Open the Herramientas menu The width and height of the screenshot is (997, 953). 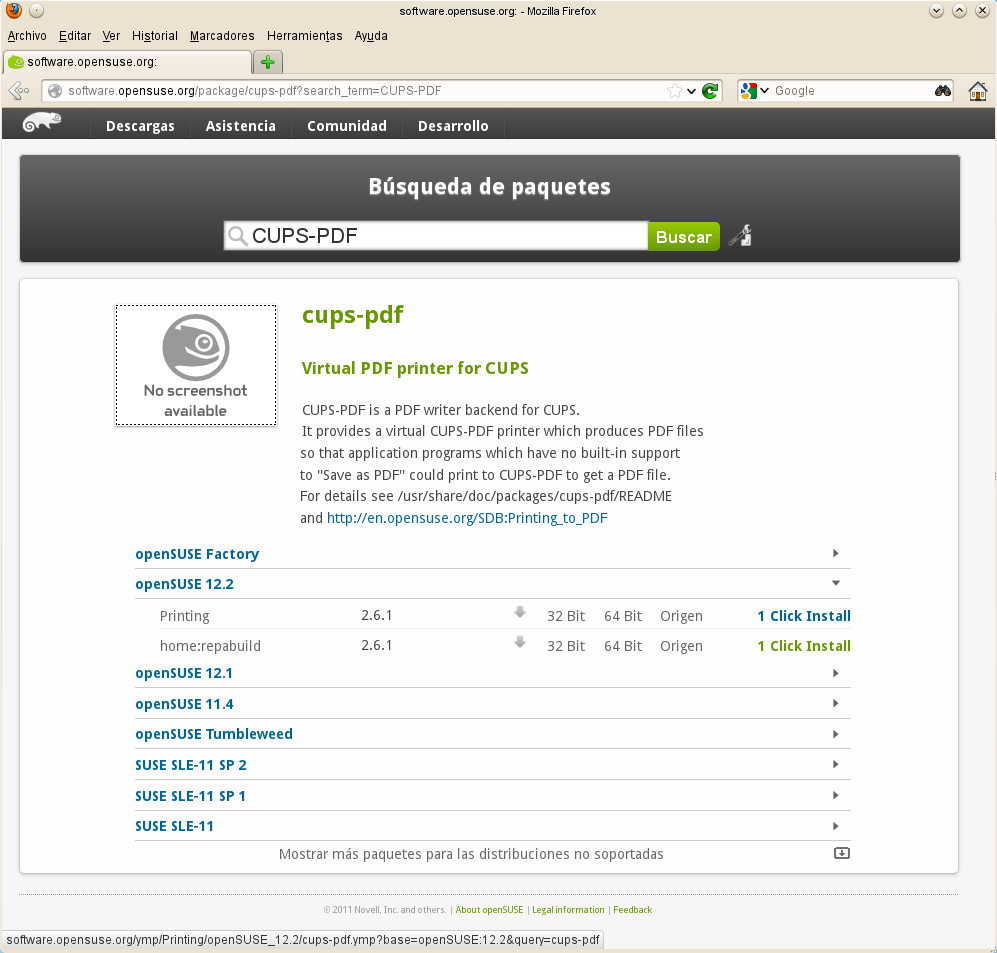click(x=305, y=36)
